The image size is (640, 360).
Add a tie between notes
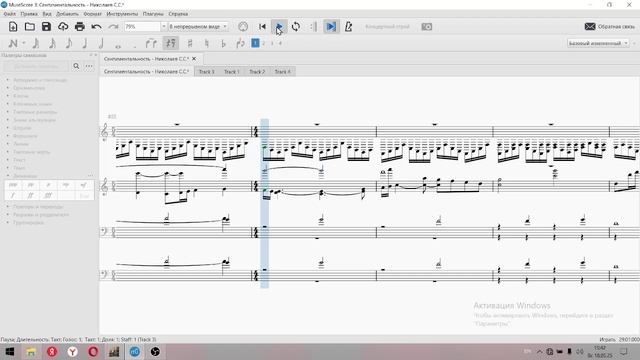pyautogui.click(x=151, y=43)
